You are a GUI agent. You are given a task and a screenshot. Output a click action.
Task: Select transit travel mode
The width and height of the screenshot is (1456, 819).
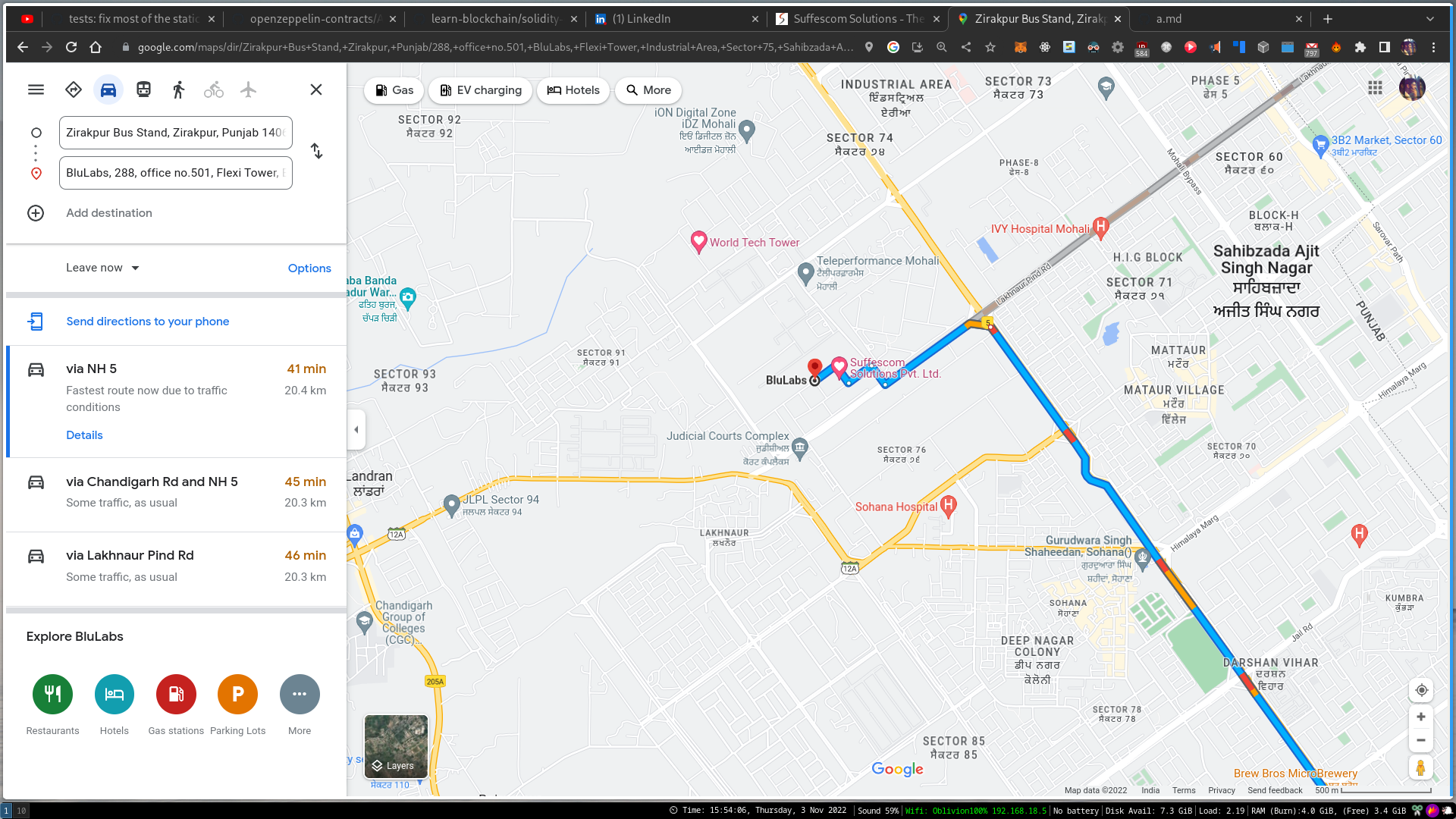(143, 89)
